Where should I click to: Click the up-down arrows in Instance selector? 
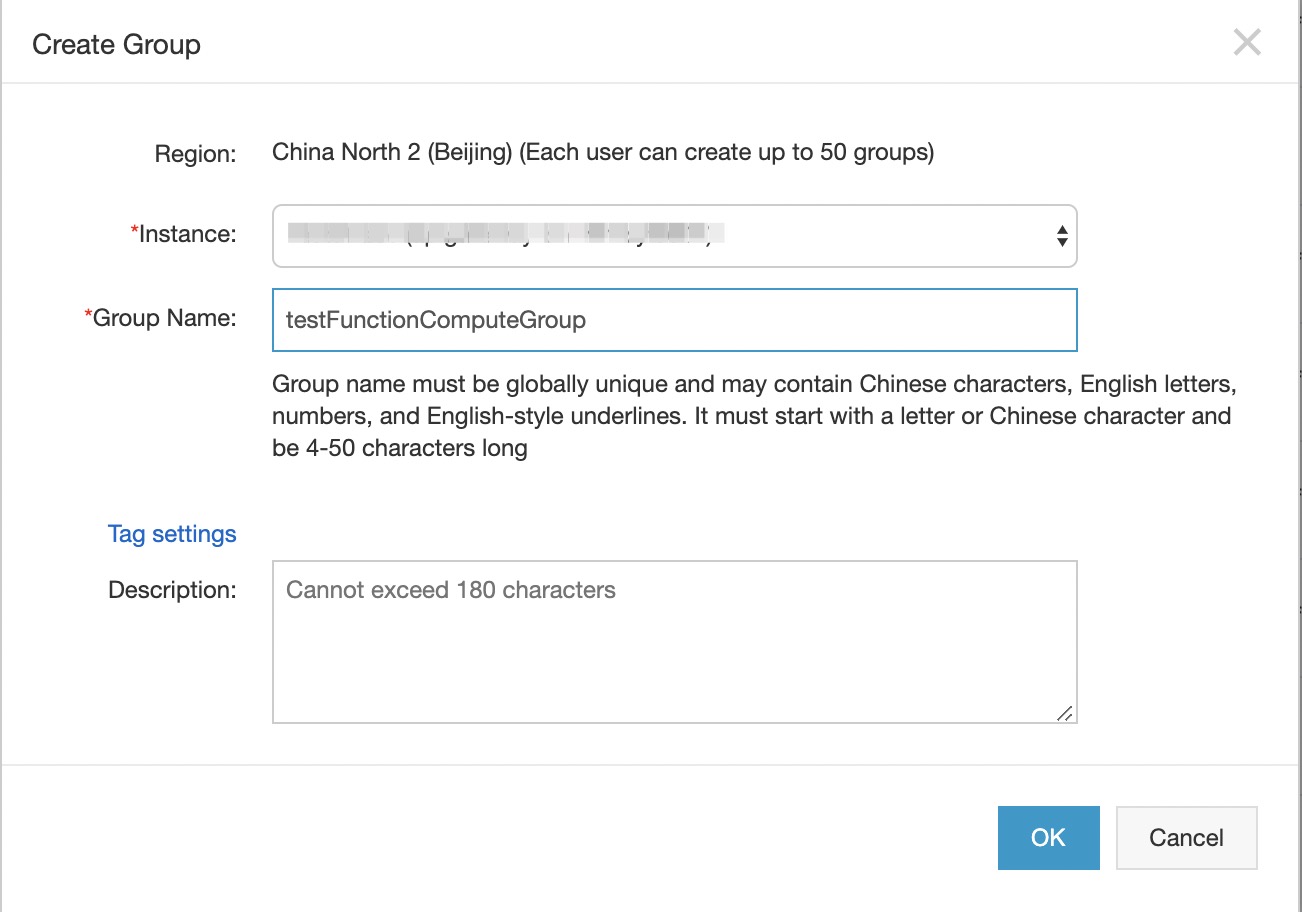(x=1061, y=236)
